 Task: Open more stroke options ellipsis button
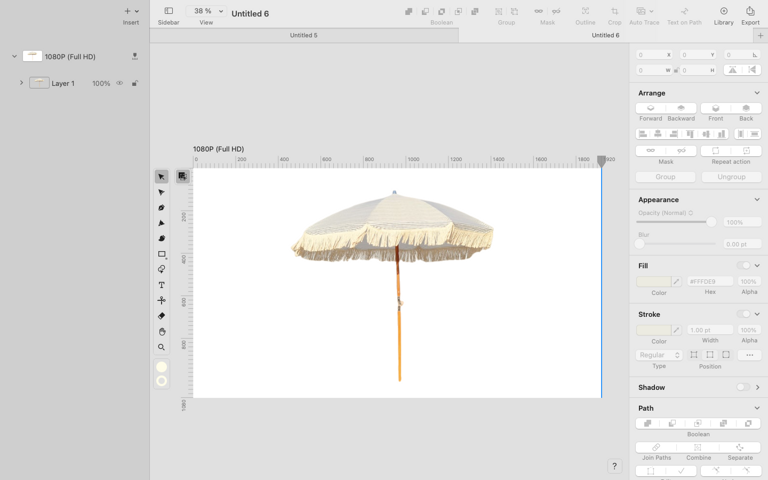(749, 355)
